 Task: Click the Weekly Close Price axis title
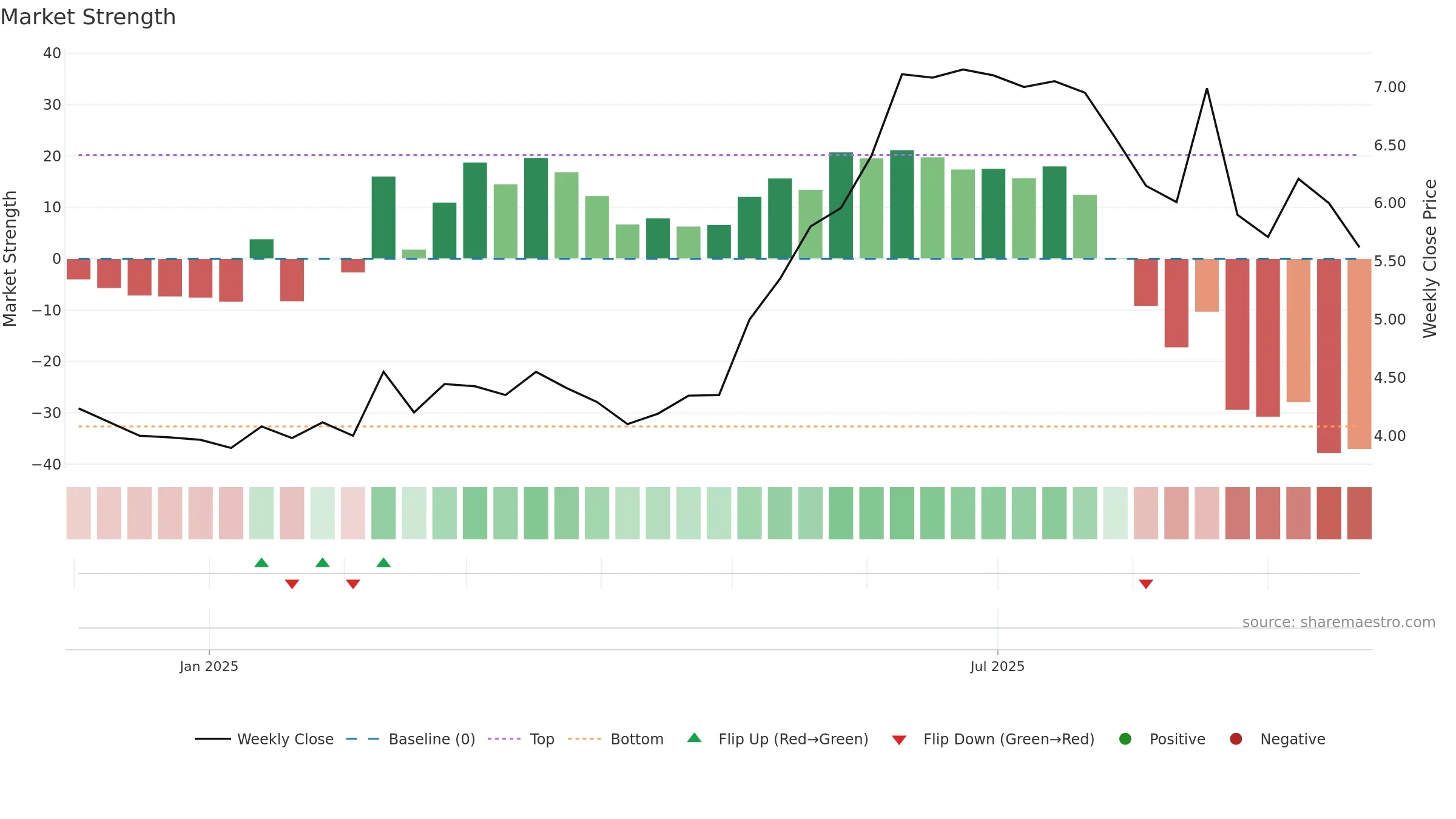1430,258
